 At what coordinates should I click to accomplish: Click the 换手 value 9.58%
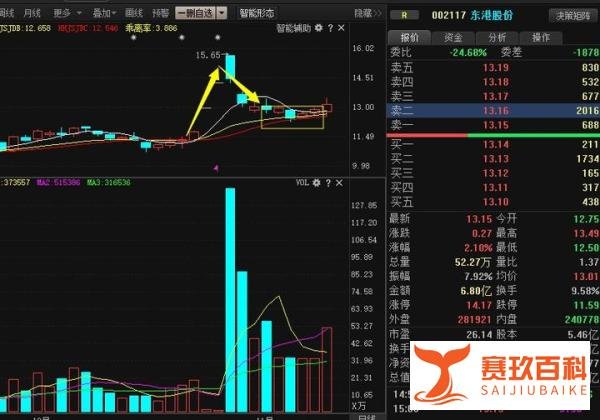coord(585,291)
